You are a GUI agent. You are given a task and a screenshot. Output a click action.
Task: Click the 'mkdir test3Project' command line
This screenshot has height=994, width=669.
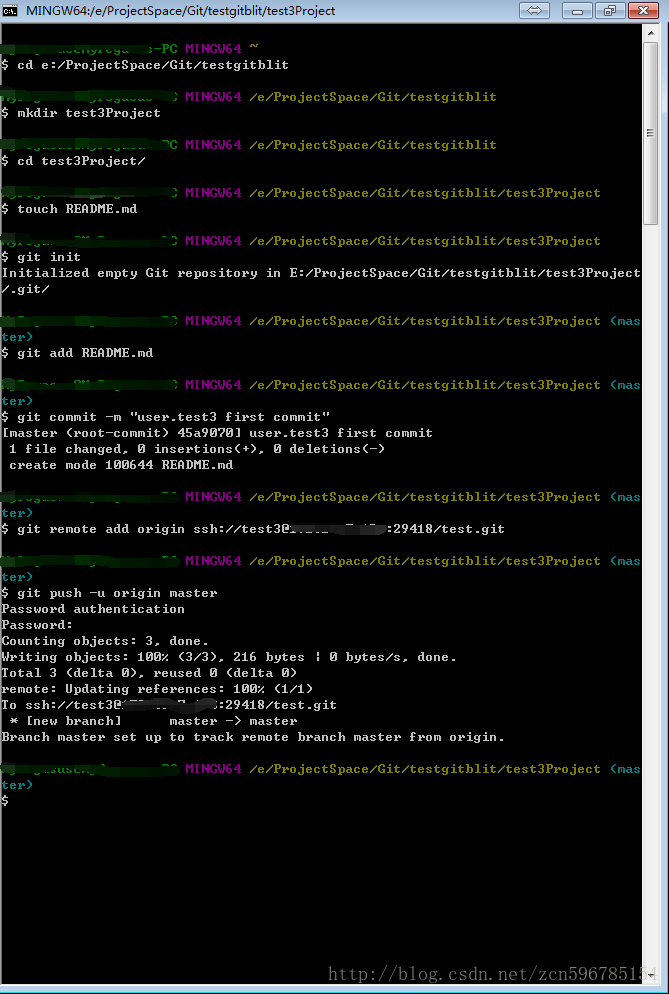click(x=81, y=113)
